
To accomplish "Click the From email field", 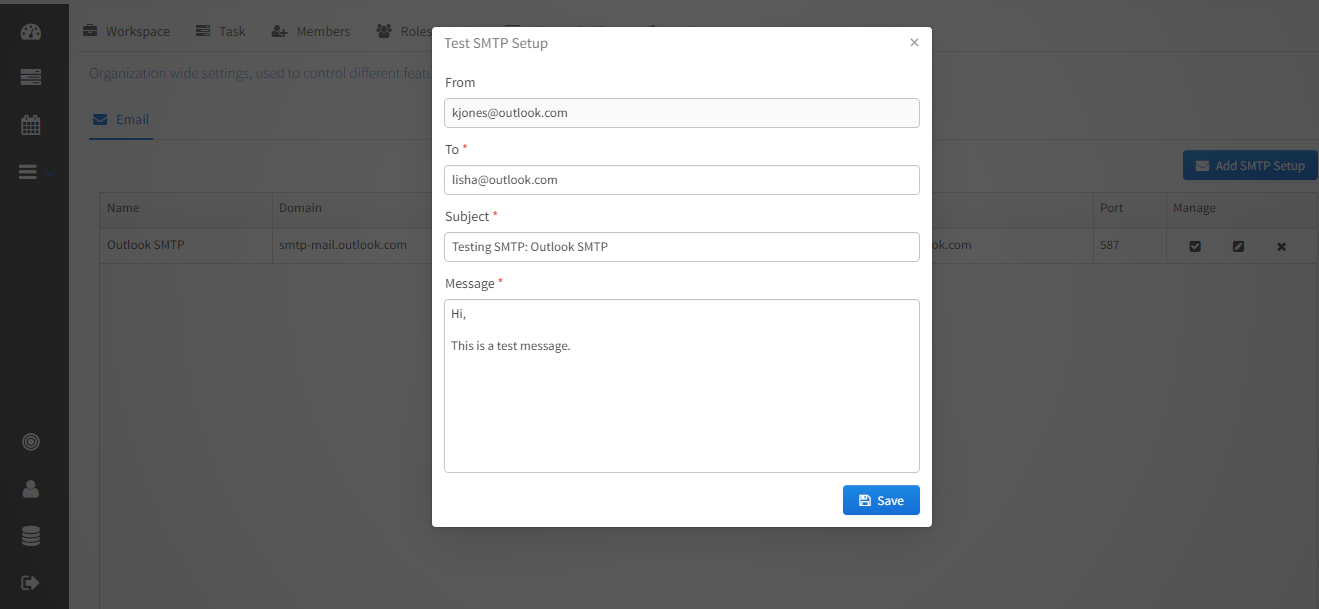I will coord(682,113).
